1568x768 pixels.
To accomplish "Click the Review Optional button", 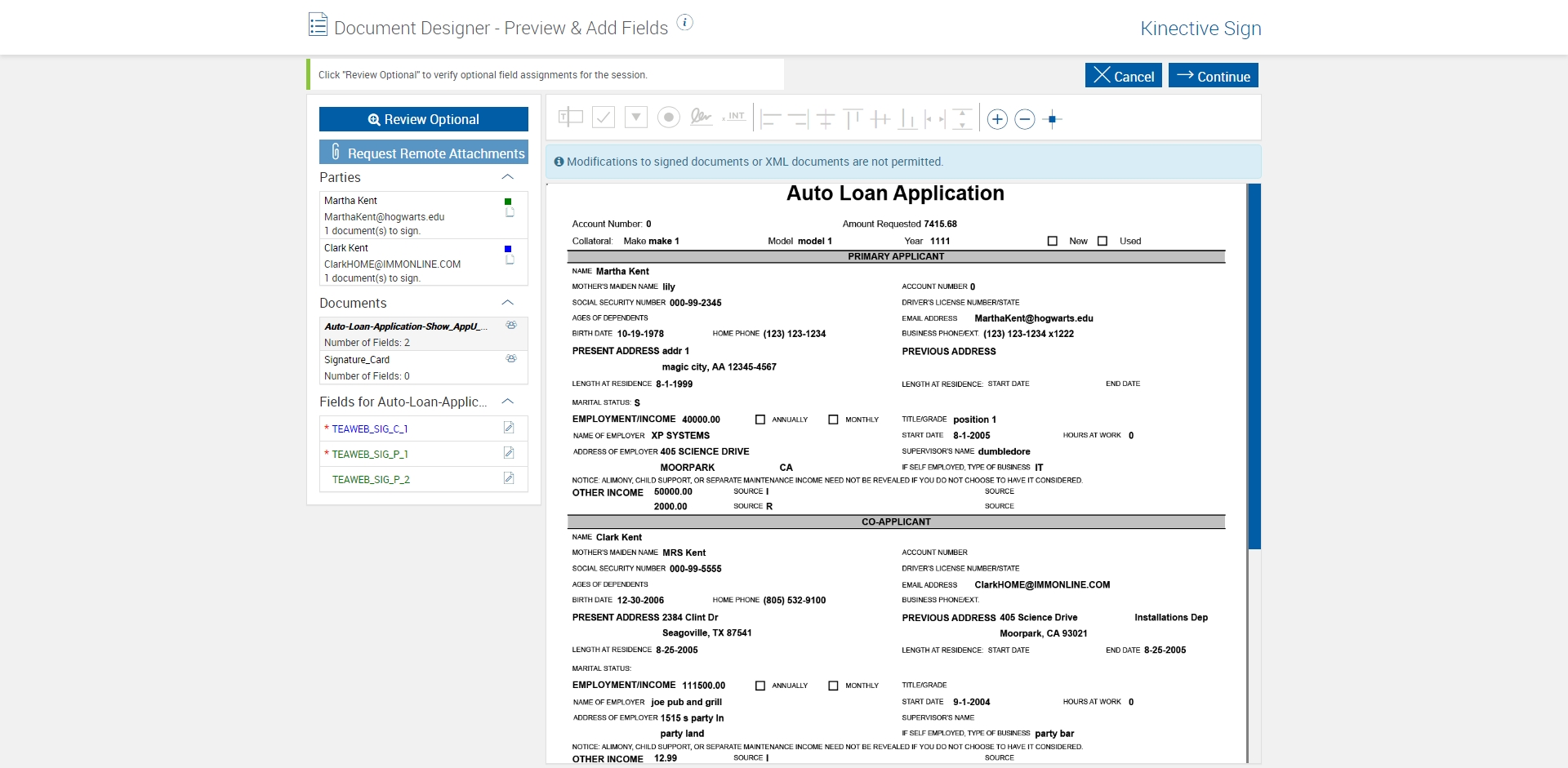I will point(423,119).
